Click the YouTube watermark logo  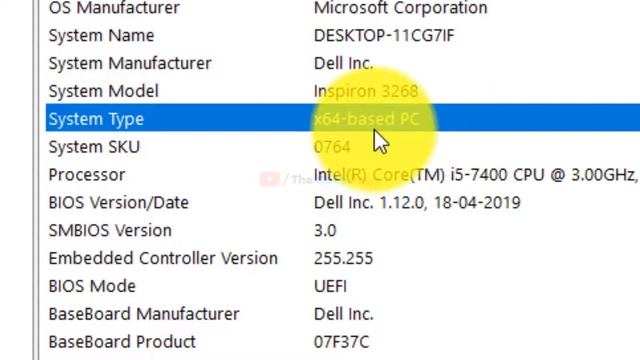(270, 179)
